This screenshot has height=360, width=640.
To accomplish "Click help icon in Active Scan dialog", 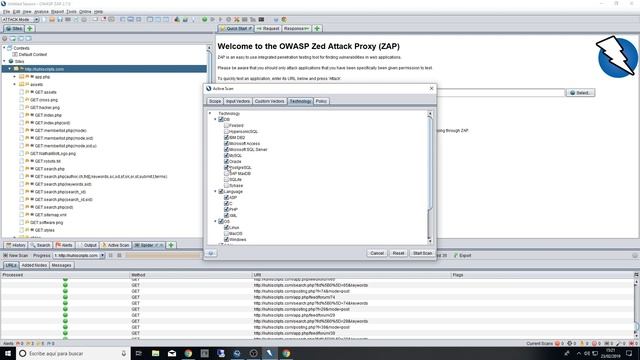I will click(211, 253).
